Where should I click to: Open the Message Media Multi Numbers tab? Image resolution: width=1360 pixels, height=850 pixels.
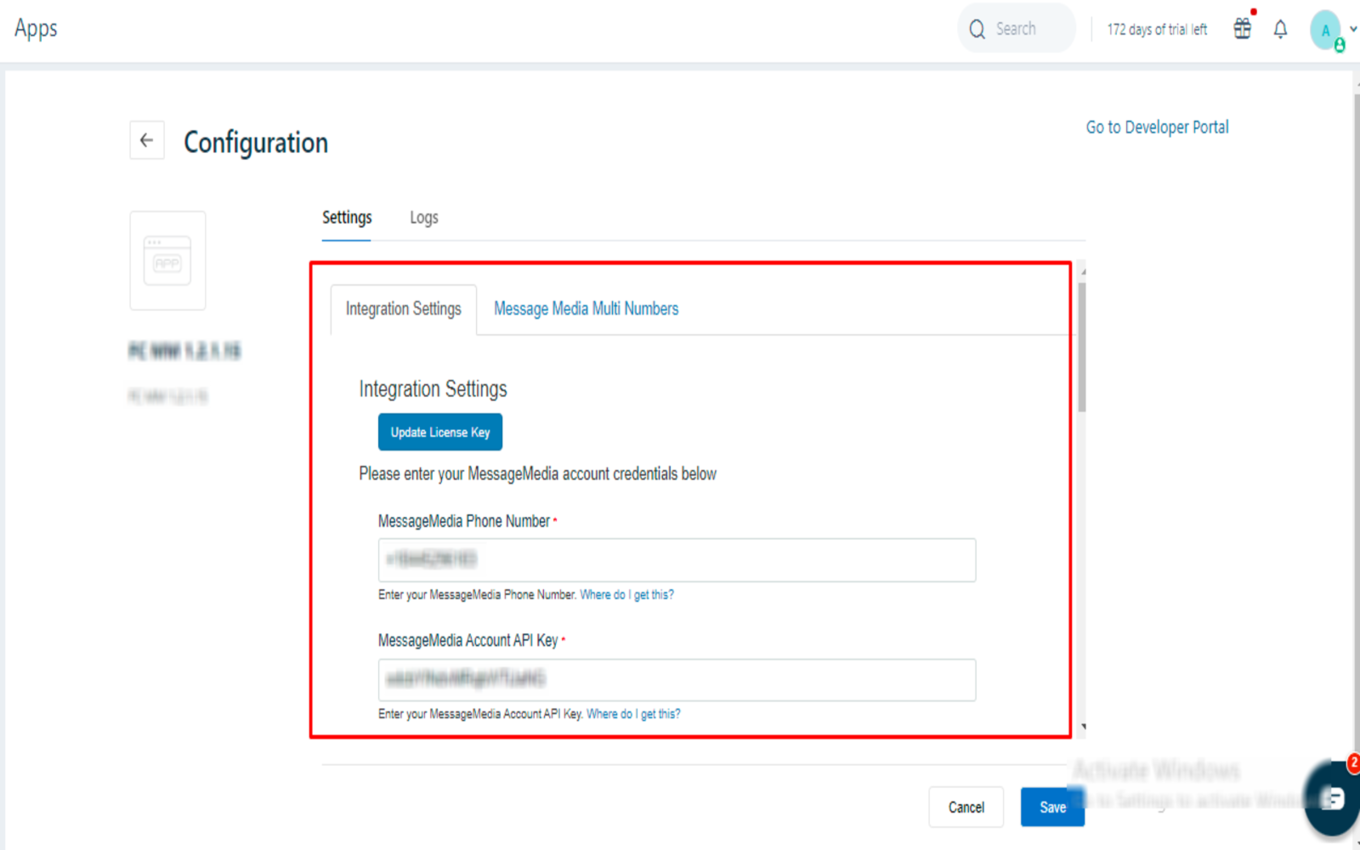586,309
